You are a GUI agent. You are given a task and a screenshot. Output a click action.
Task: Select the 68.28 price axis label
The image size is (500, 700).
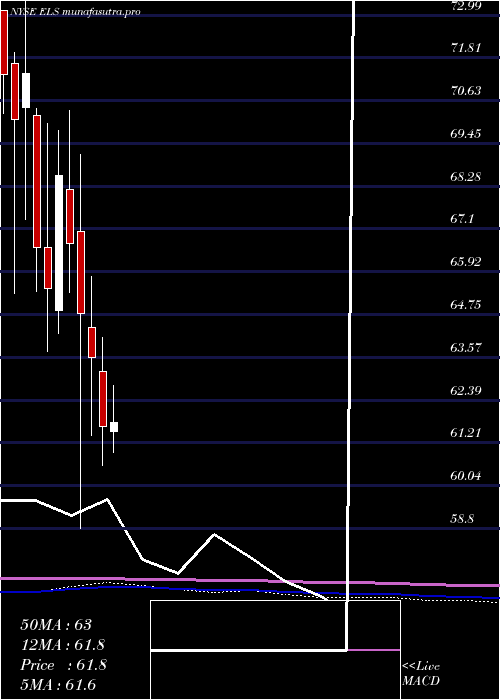[467, 177]
